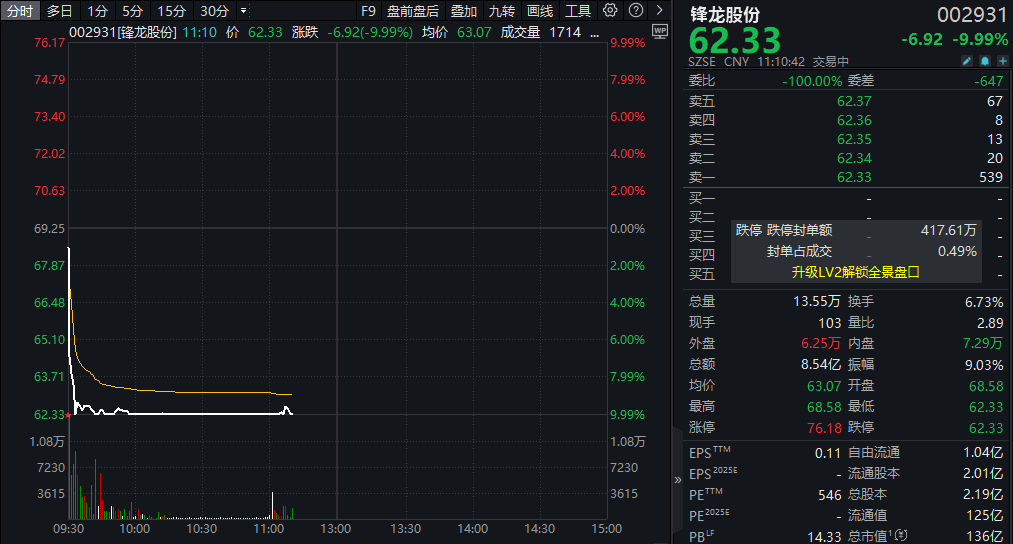Click the right arrow at toolbar end

(659, 11)
